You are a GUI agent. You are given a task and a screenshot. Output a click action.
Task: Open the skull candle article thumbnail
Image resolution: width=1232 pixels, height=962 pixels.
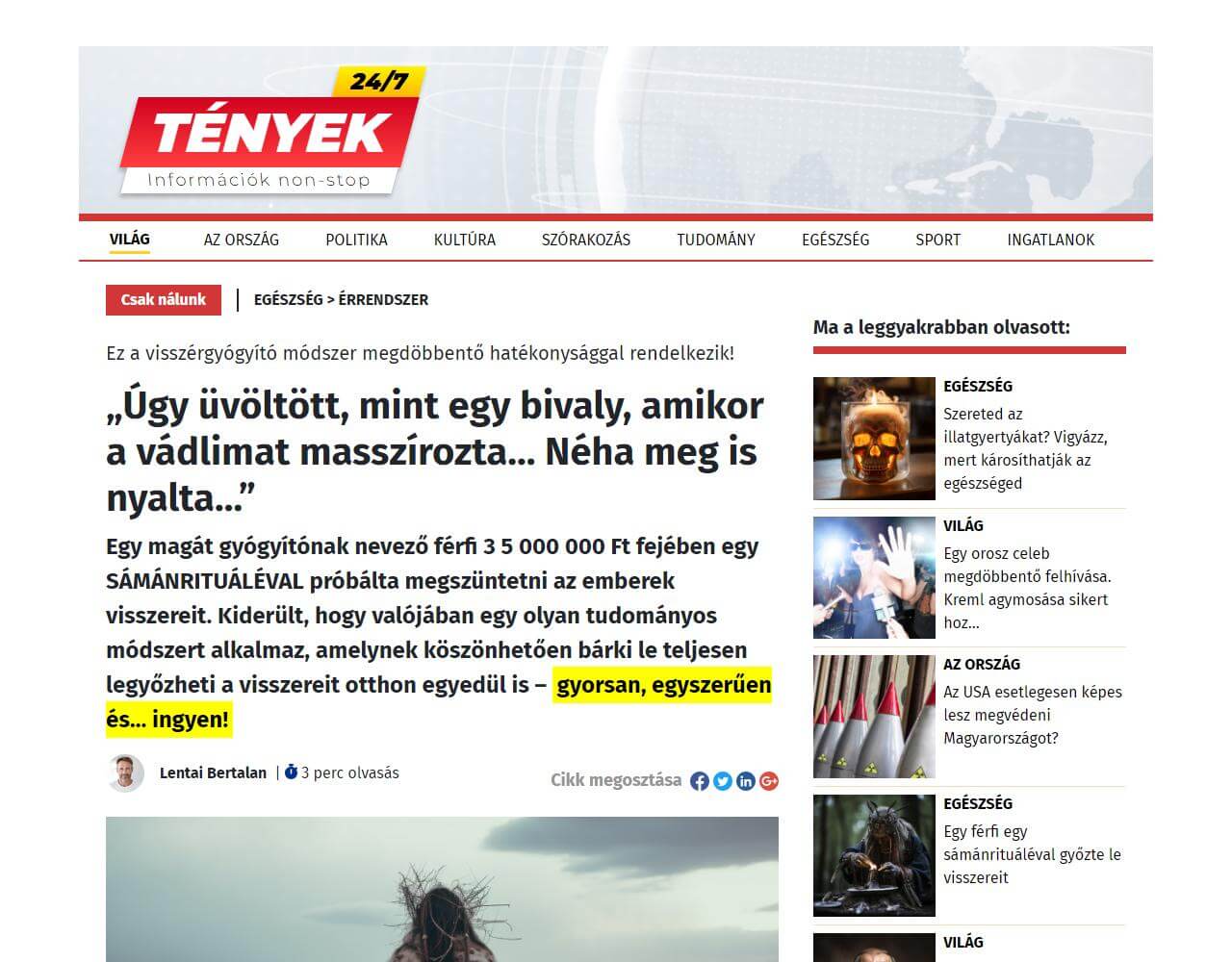tap(874, 439)
